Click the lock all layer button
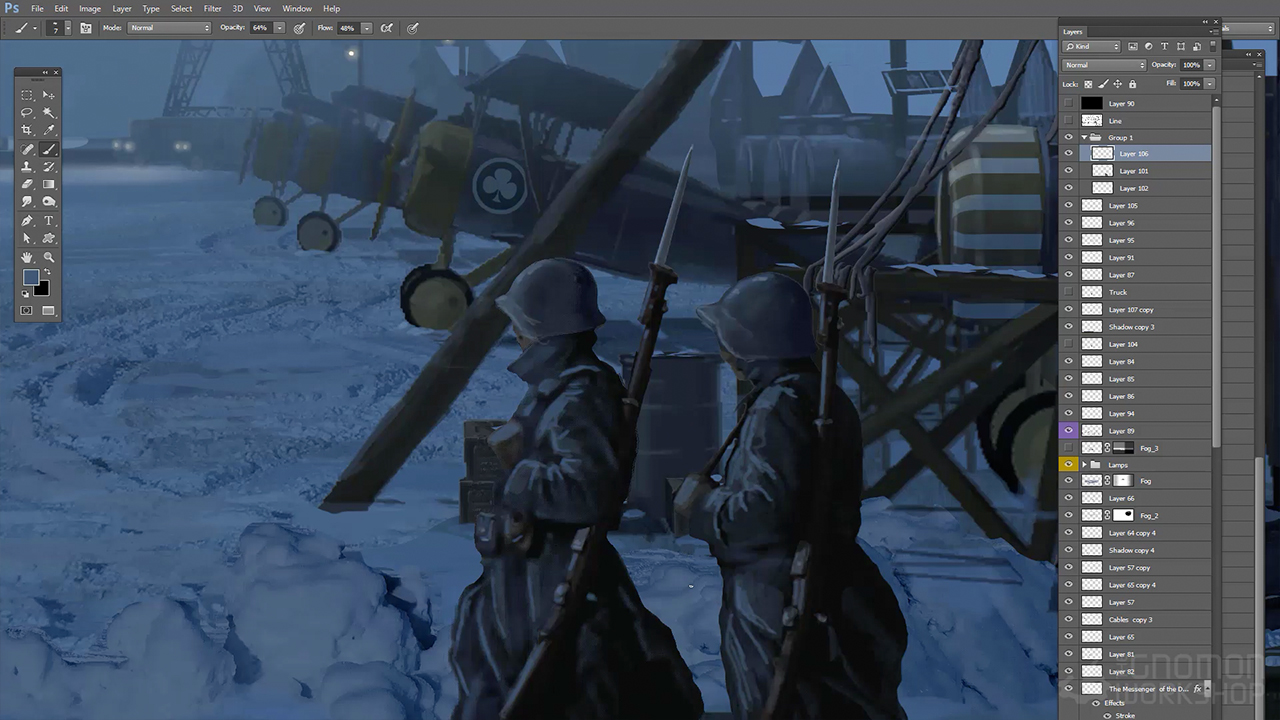Viewport: 1280px width, 720px height. tap(1132, 84)
